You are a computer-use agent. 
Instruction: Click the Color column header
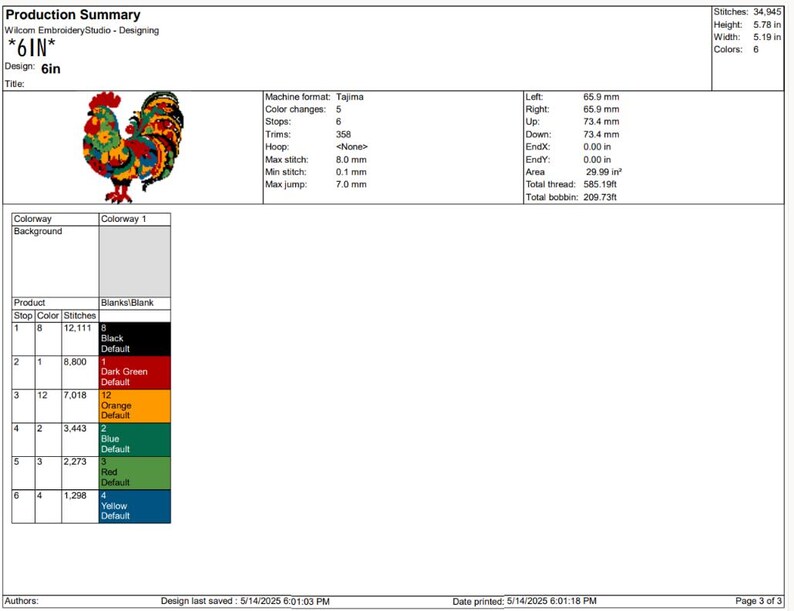(48, 316)
